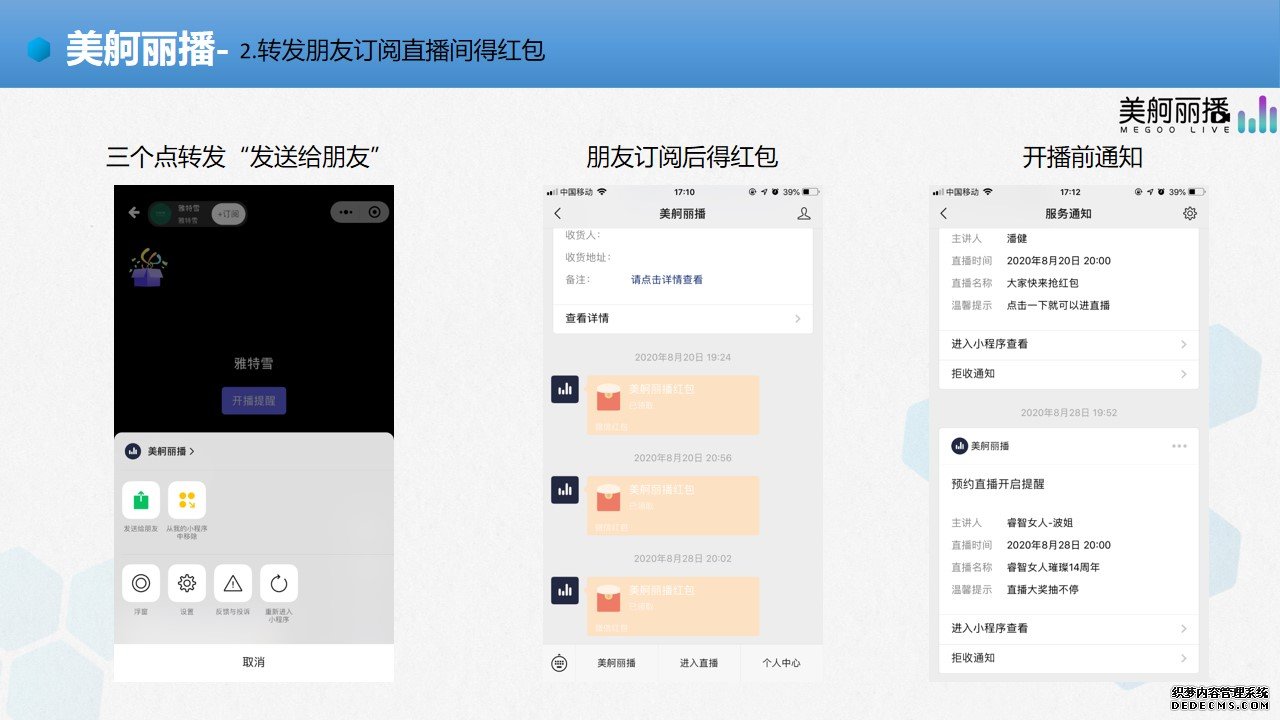Tap the avatar beside the 19:24 red packet

coord(565,389)
